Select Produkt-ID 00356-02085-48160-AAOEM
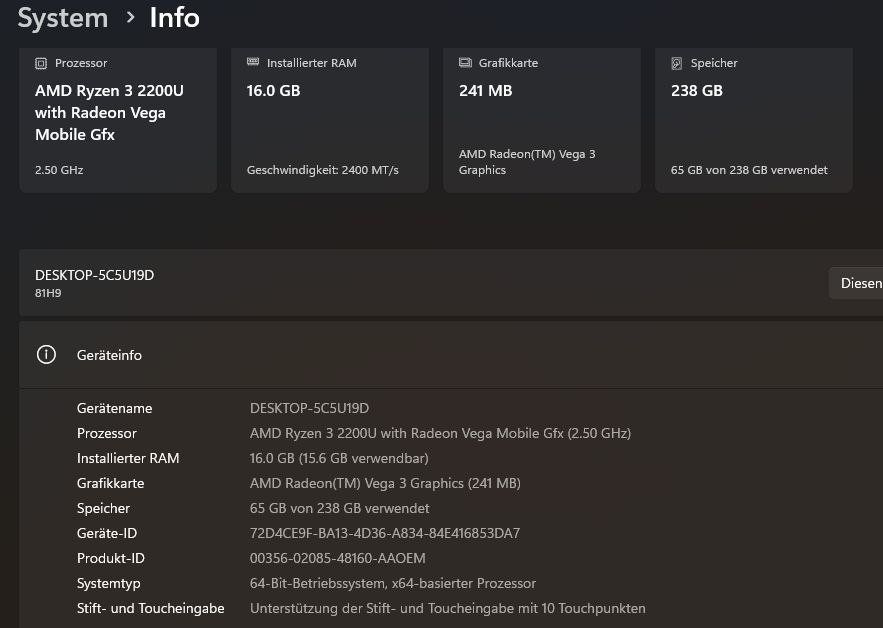The width and height of the screenshot is (883, 628). point(337,558)
